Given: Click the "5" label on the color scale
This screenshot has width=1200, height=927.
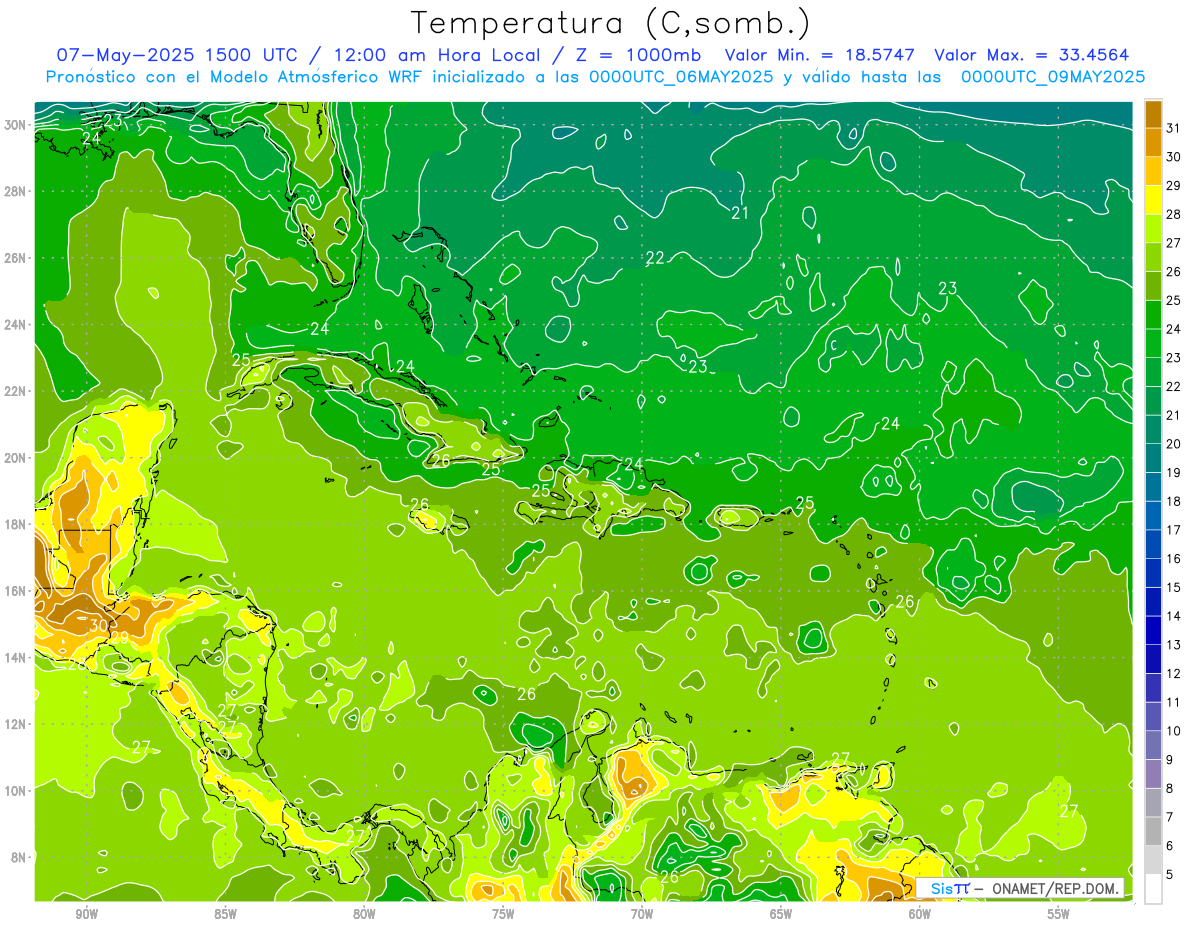Looking at the screenshot, I should pos(1170,874).
